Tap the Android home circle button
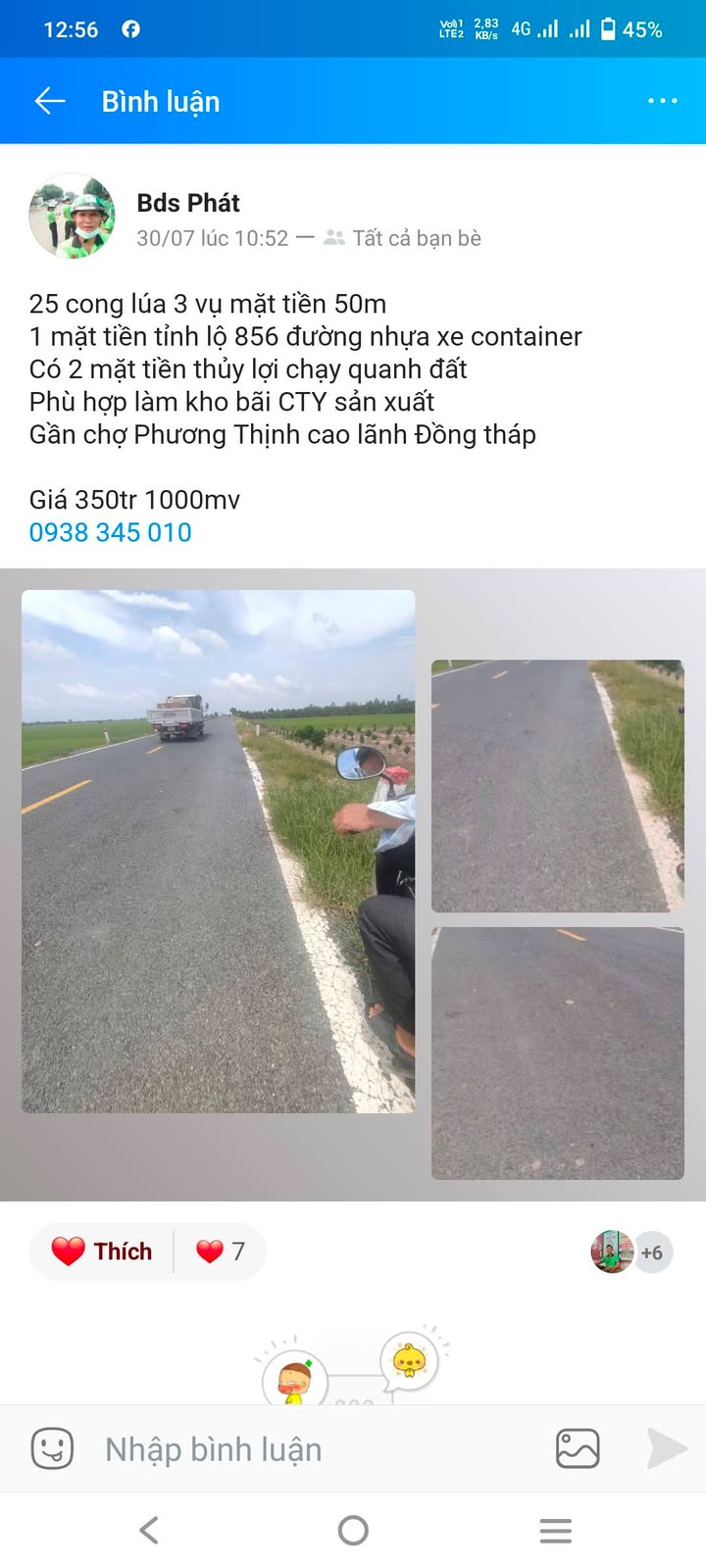 [x=353, y=1530]
